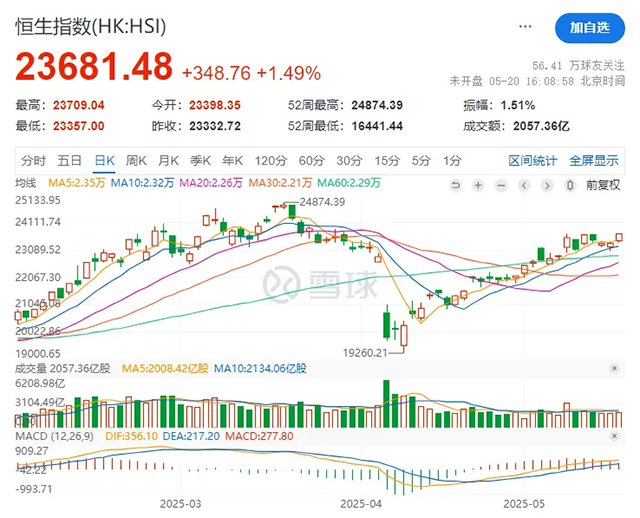Screen dimensions: 640x518
Task: Click the MA20:2.26万 moving average label
Action: point(211,183)
